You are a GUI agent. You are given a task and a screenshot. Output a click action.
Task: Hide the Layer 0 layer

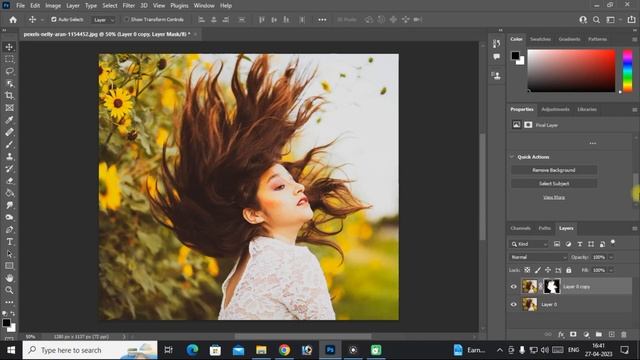tap(513, 304)
